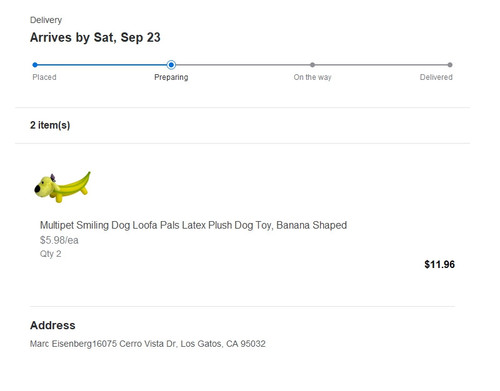This screenshot has height=391, width=500.
Task: Open Multipet Smiling Dog Loofa Pals product link
Action: click(193, 225)
